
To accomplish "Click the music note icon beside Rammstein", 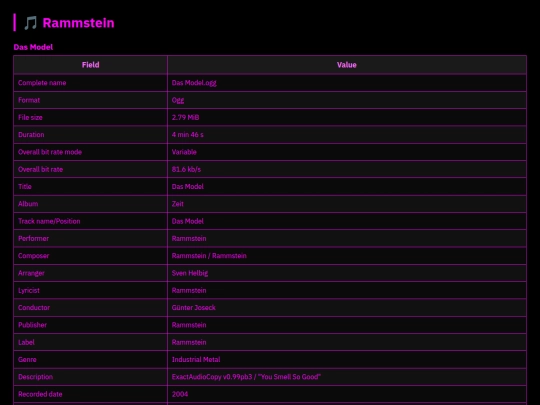I will [x=30, y=23].
